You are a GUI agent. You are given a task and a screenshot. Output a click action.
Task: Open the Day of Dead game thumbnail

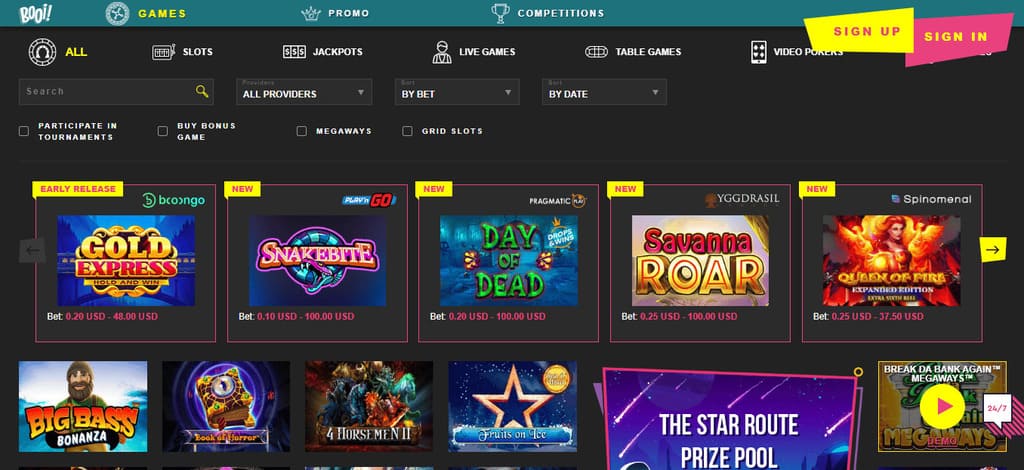(509, 260)
